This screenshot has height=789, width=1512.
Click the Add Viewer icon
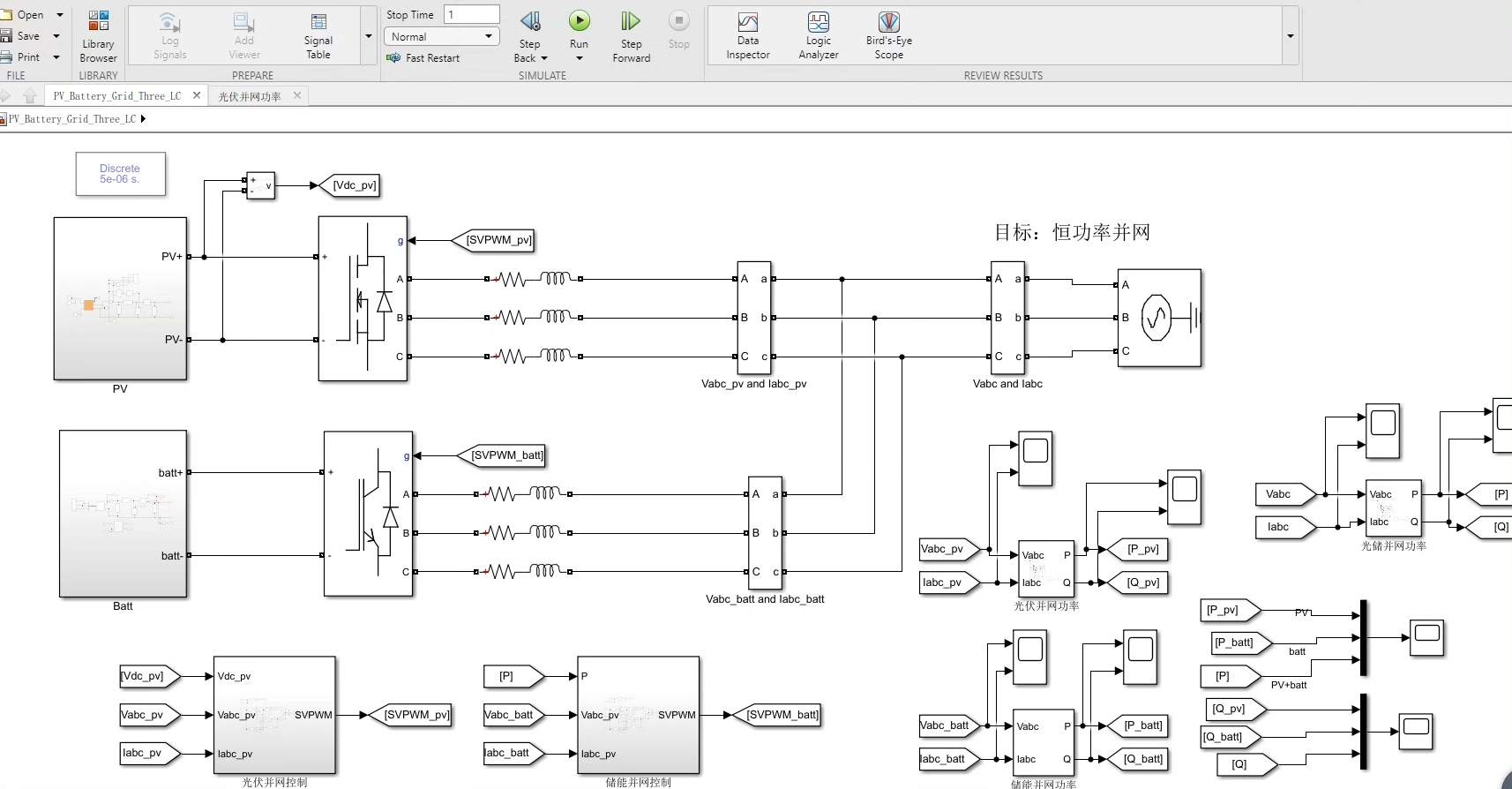tap(244, 35)
